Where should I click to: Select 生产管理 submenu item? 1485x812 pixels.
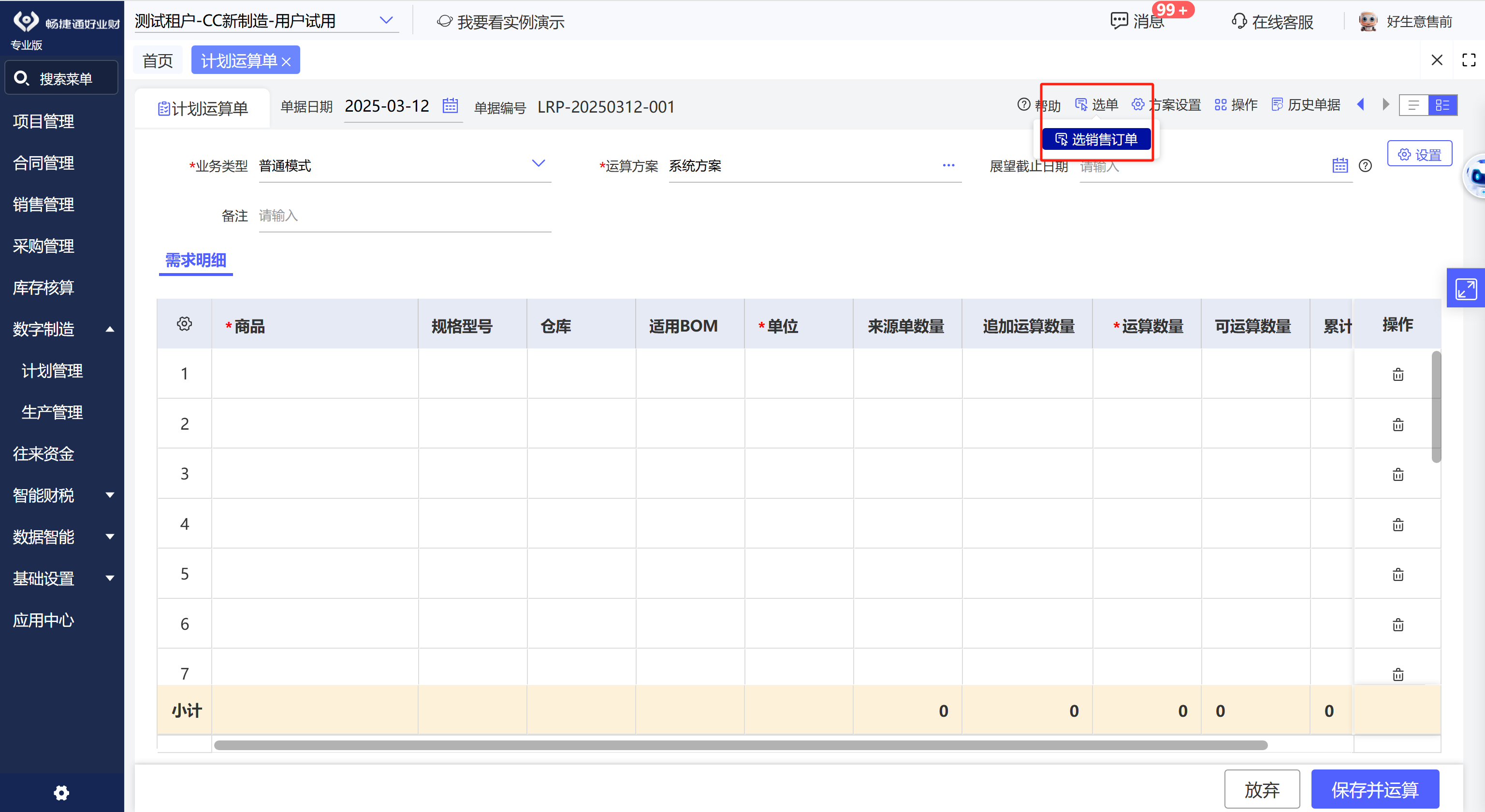coord(52,412)
